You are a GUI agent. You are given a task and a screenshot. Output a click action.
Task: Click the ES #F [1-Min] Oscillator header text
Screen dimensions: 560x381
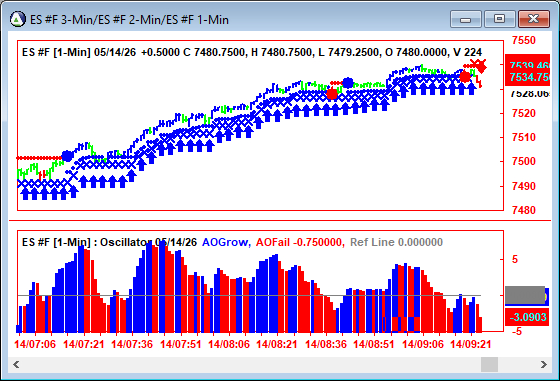click(109, 242)
